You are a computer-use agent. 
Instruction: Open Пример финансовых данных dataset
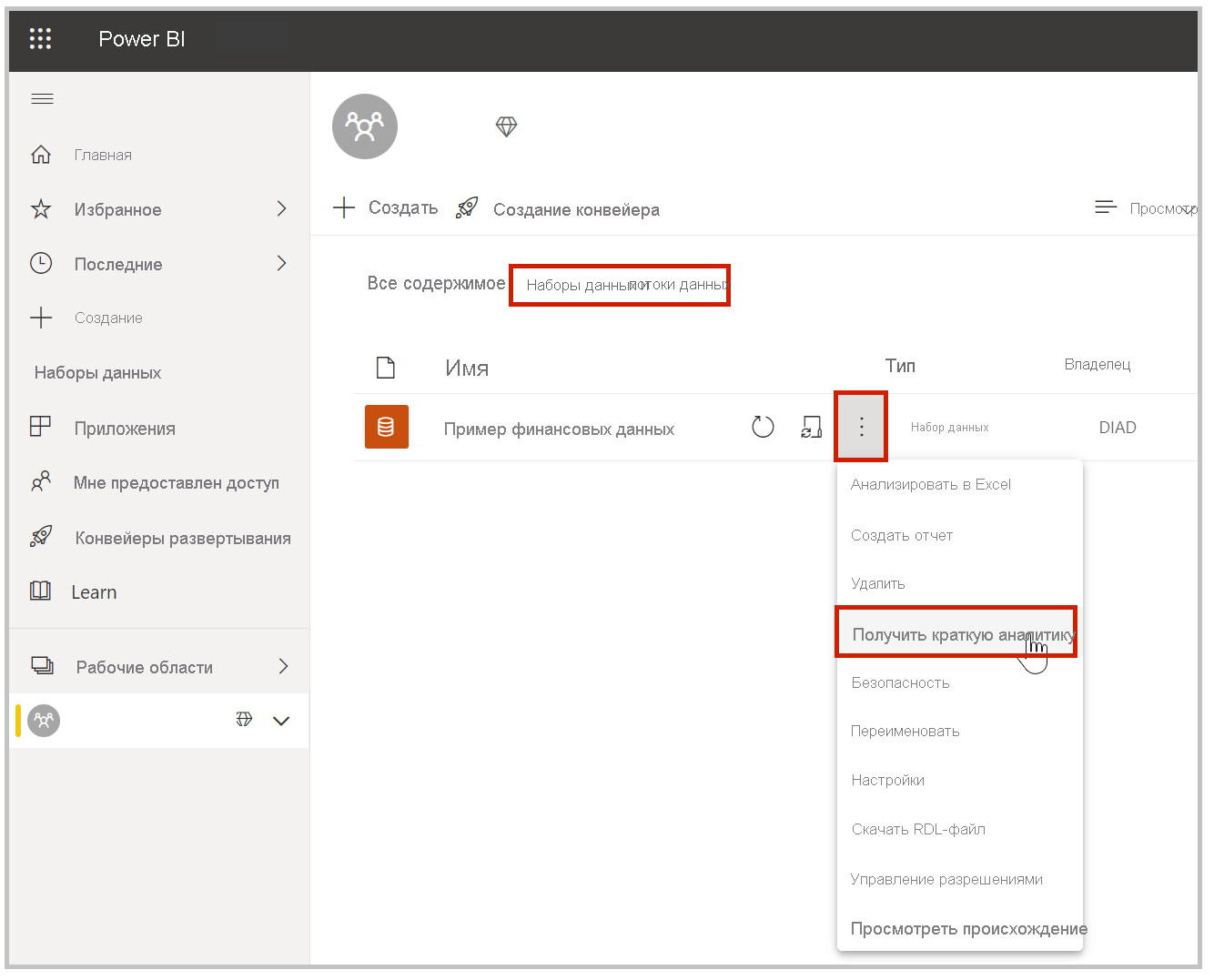pyautogui.click(x=559, y=429)
